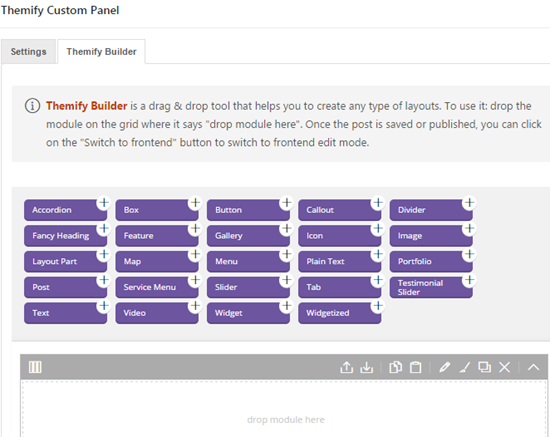Viewport: 550px width, 437px height.
Task: Add the Image module using its plus icon
Action: 469,229
